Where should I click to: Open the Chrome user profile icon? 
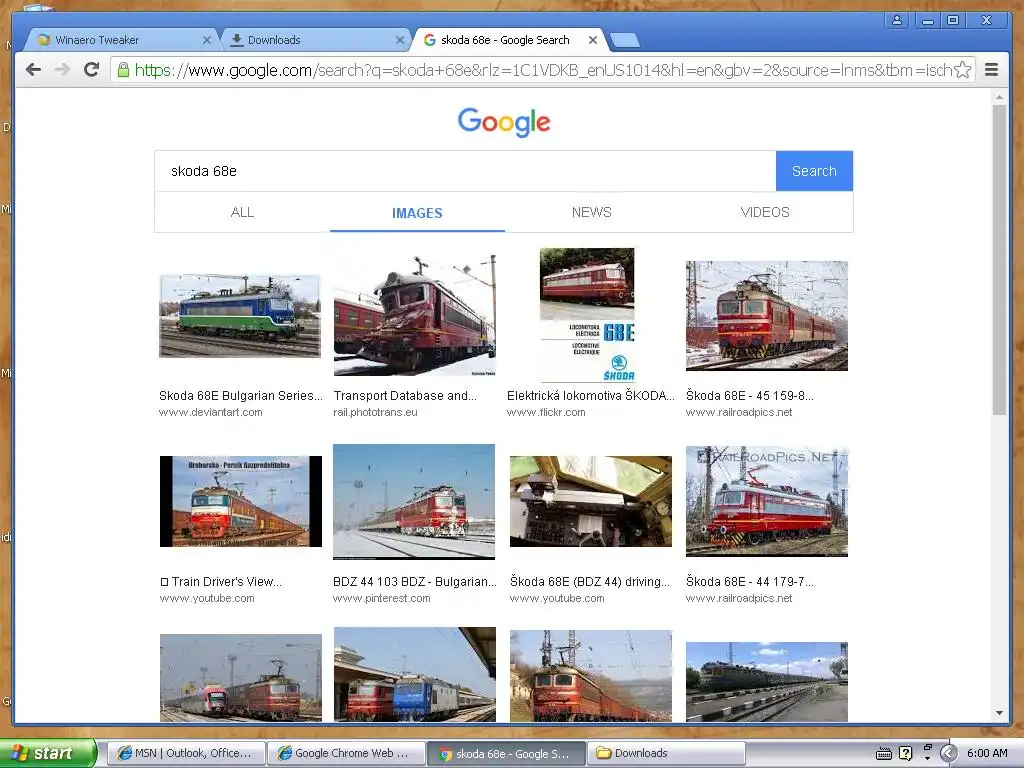[897, 20]
